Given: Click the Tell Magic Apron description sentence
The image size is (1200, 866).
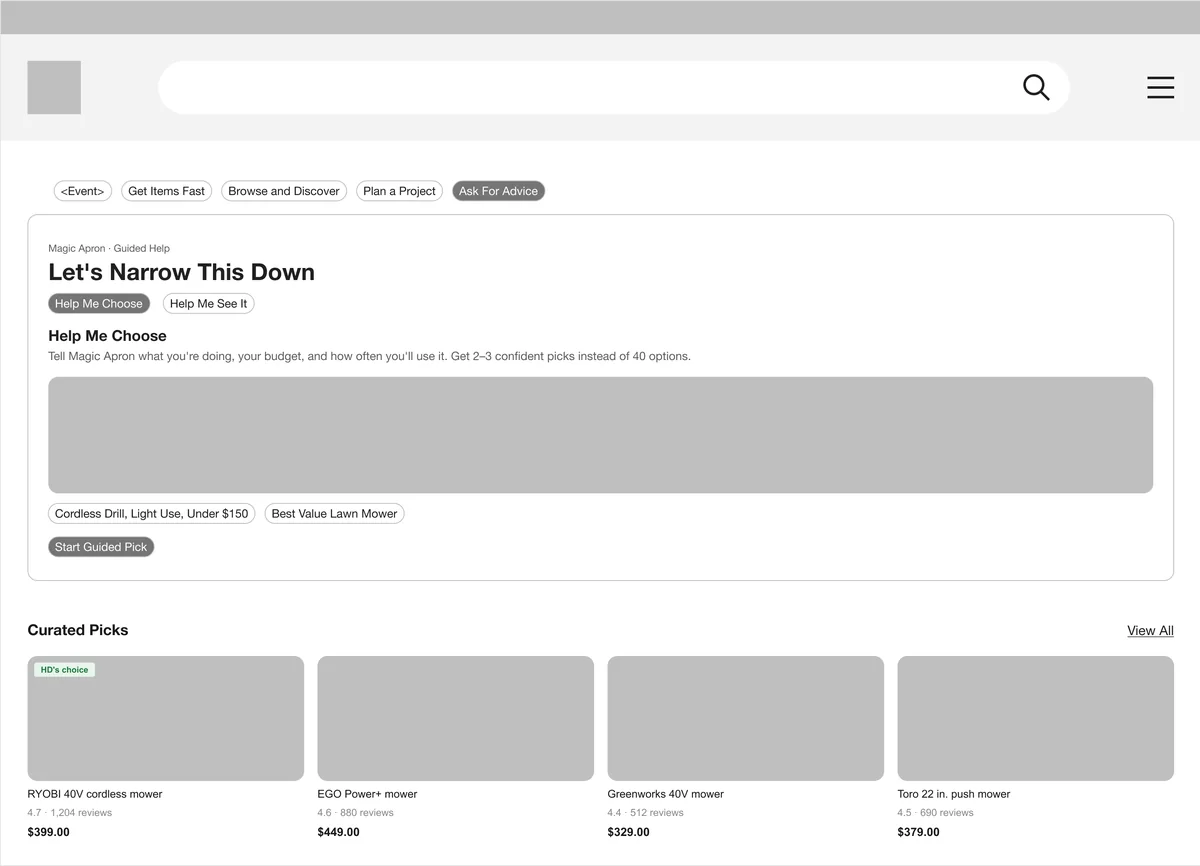Looking at the screenshot, I should (x=369, y=356).
